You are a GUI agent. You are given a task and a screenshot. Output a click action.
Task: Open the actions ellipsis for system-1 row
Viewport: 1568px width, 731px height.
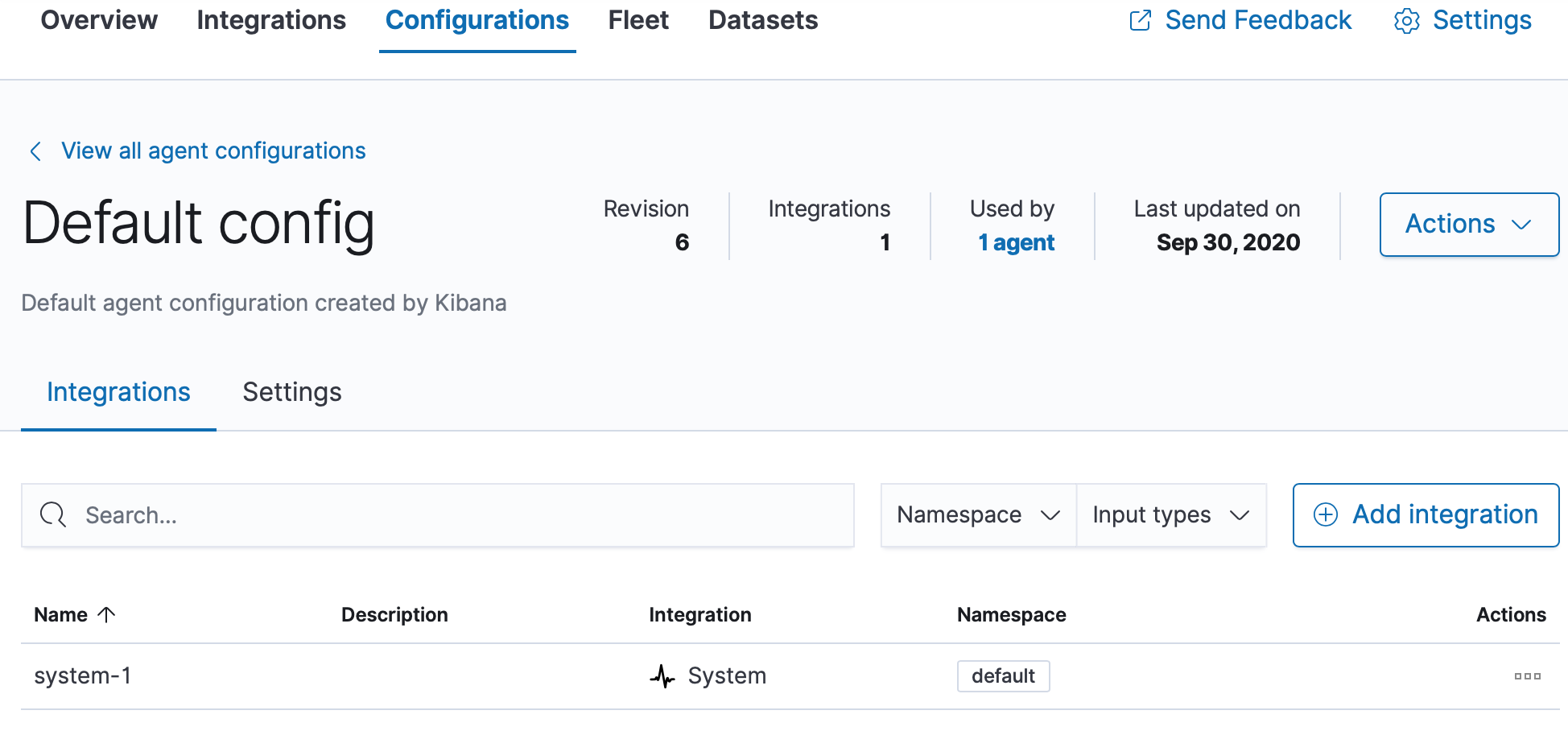[1526, 676]
